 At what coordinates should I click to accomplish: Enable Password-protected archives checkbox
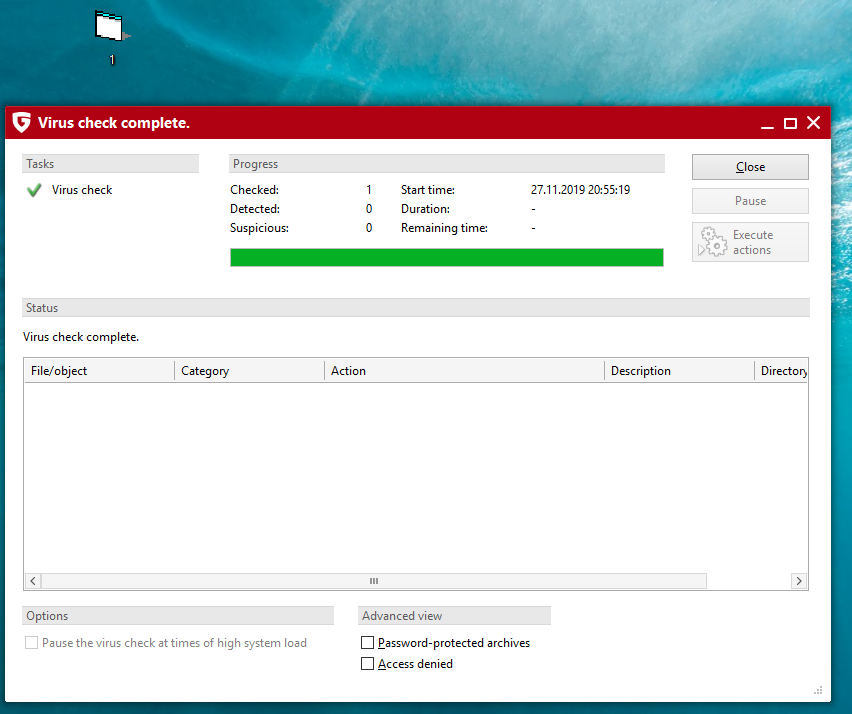pos(368,643)
